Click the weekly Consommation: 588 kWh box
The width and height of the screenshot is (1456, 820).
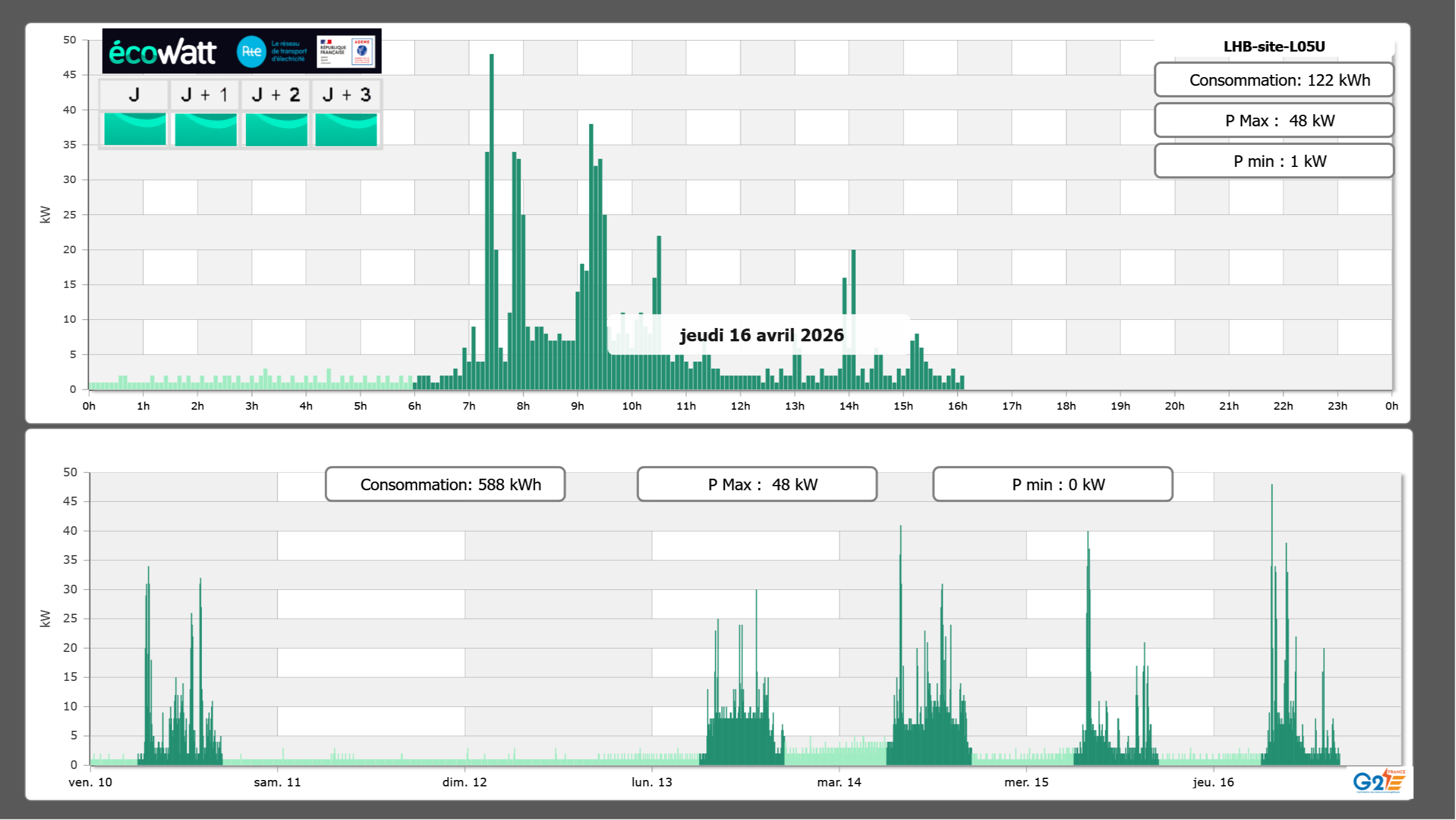pyautogui.click(x=445, y=484)
